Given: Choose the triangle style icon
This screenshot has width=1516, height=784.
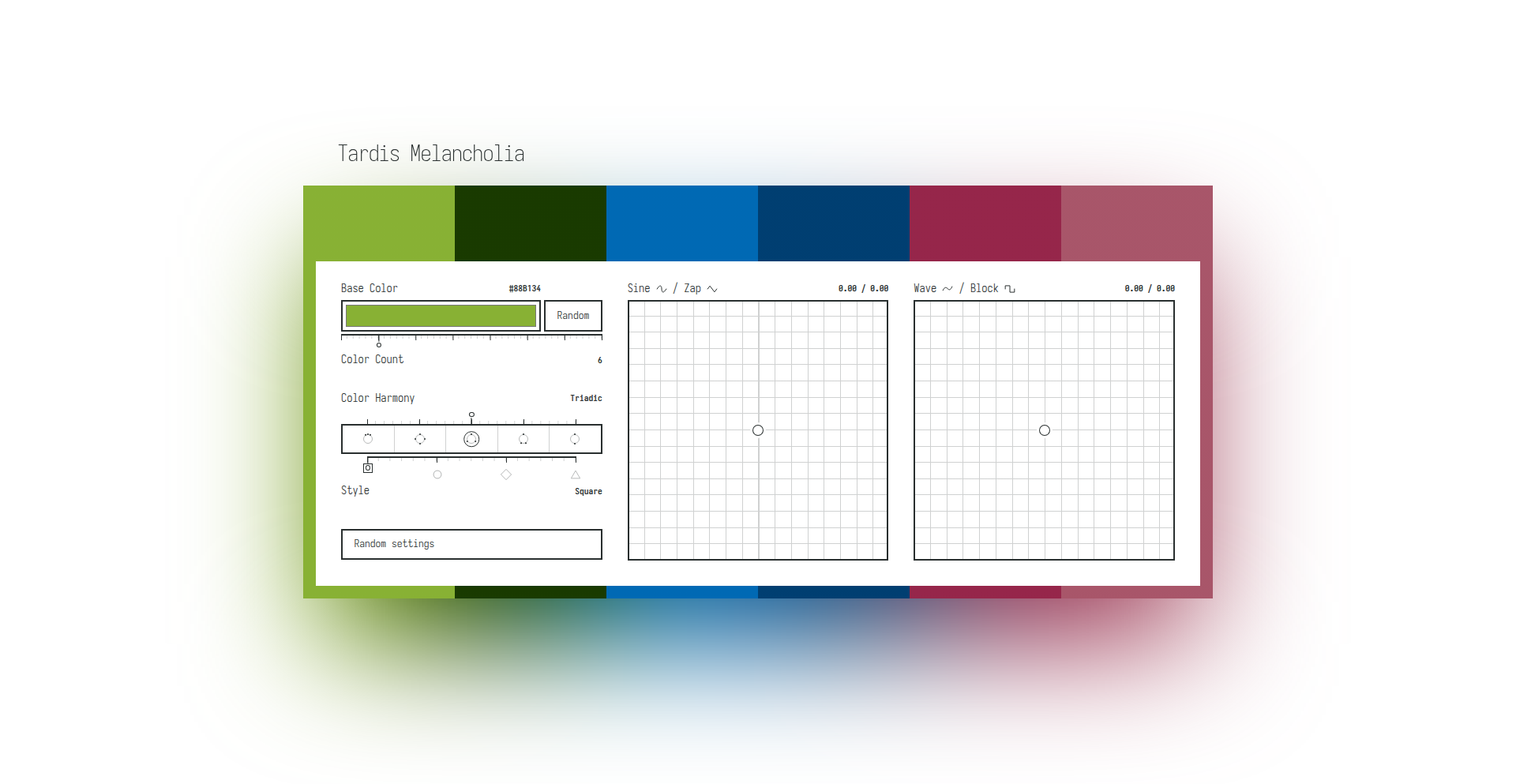Looking at the screenshot, I should (x=576, y=475).
